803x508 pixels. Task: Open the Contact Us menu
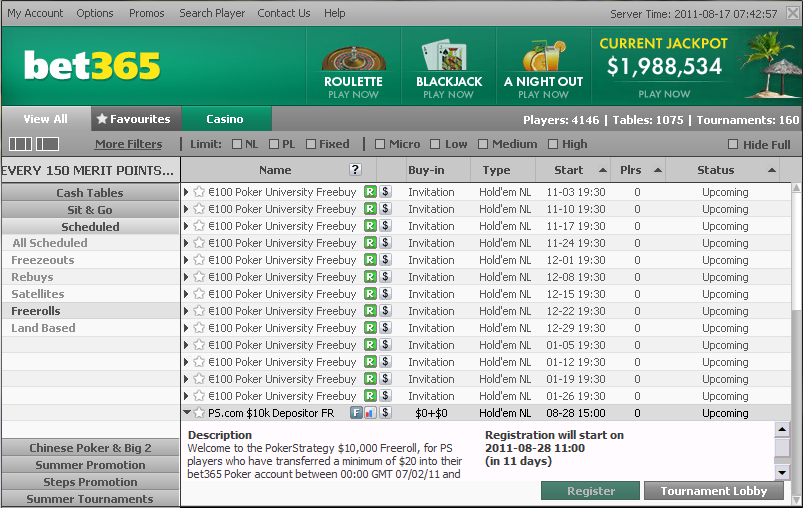point(284,13)
